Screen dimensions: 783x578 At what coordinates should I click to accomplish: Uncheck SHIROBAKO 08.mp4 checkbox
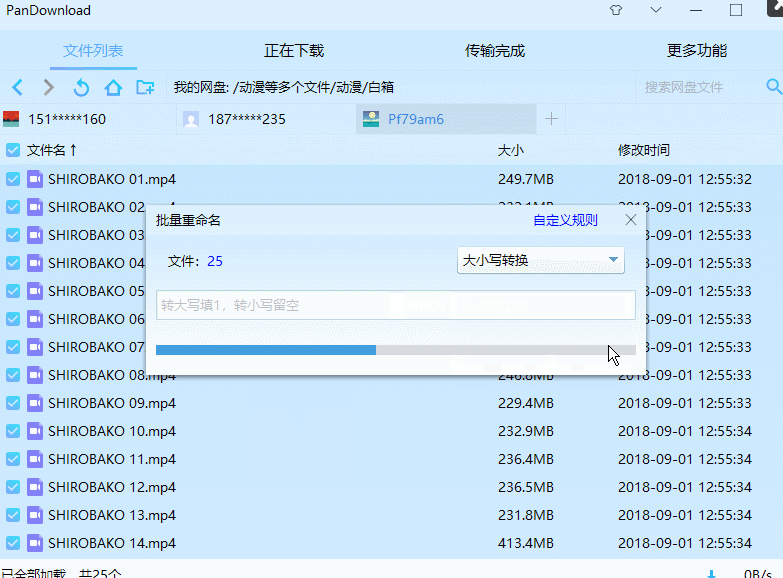click(x=13, y=375)
